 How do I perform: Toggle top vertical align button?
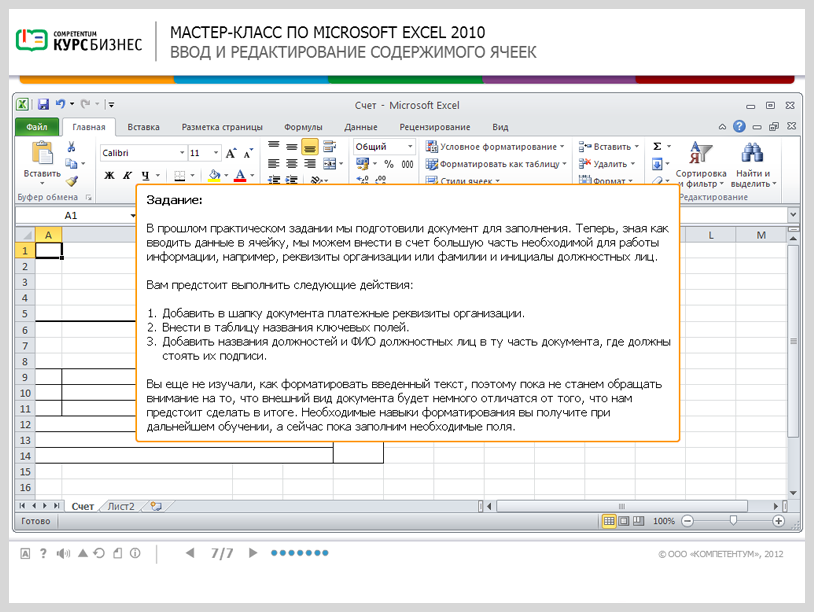pyautogui.click(x=274, y=146)
